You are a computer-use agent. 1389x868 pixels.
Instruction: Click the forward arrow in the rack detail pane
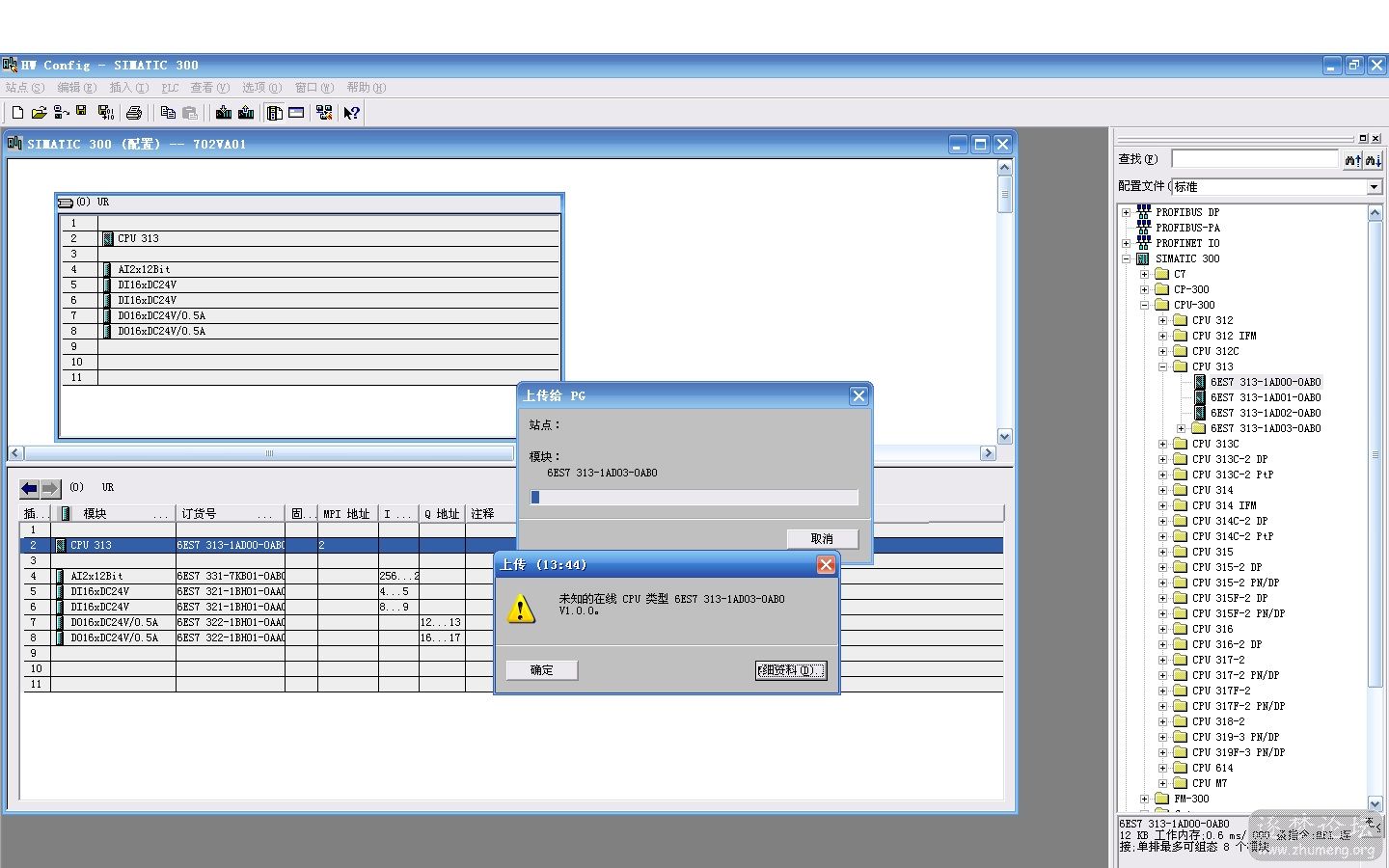tap(50, 489)
